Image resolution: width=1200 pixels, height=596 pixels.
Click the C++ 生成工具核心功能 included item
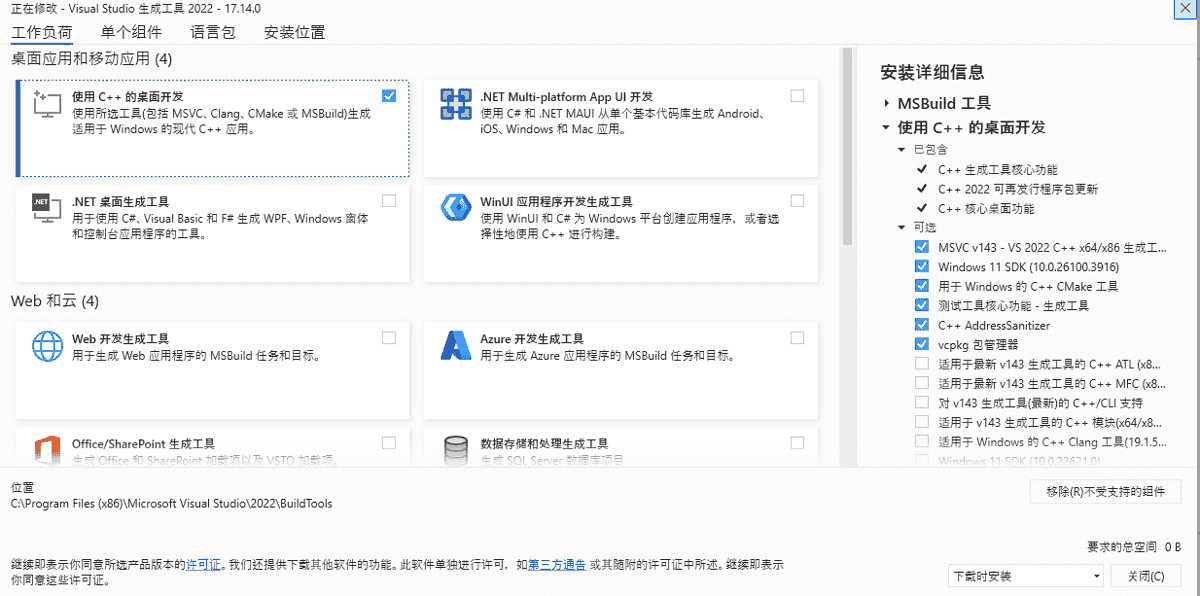pos(997,170)
